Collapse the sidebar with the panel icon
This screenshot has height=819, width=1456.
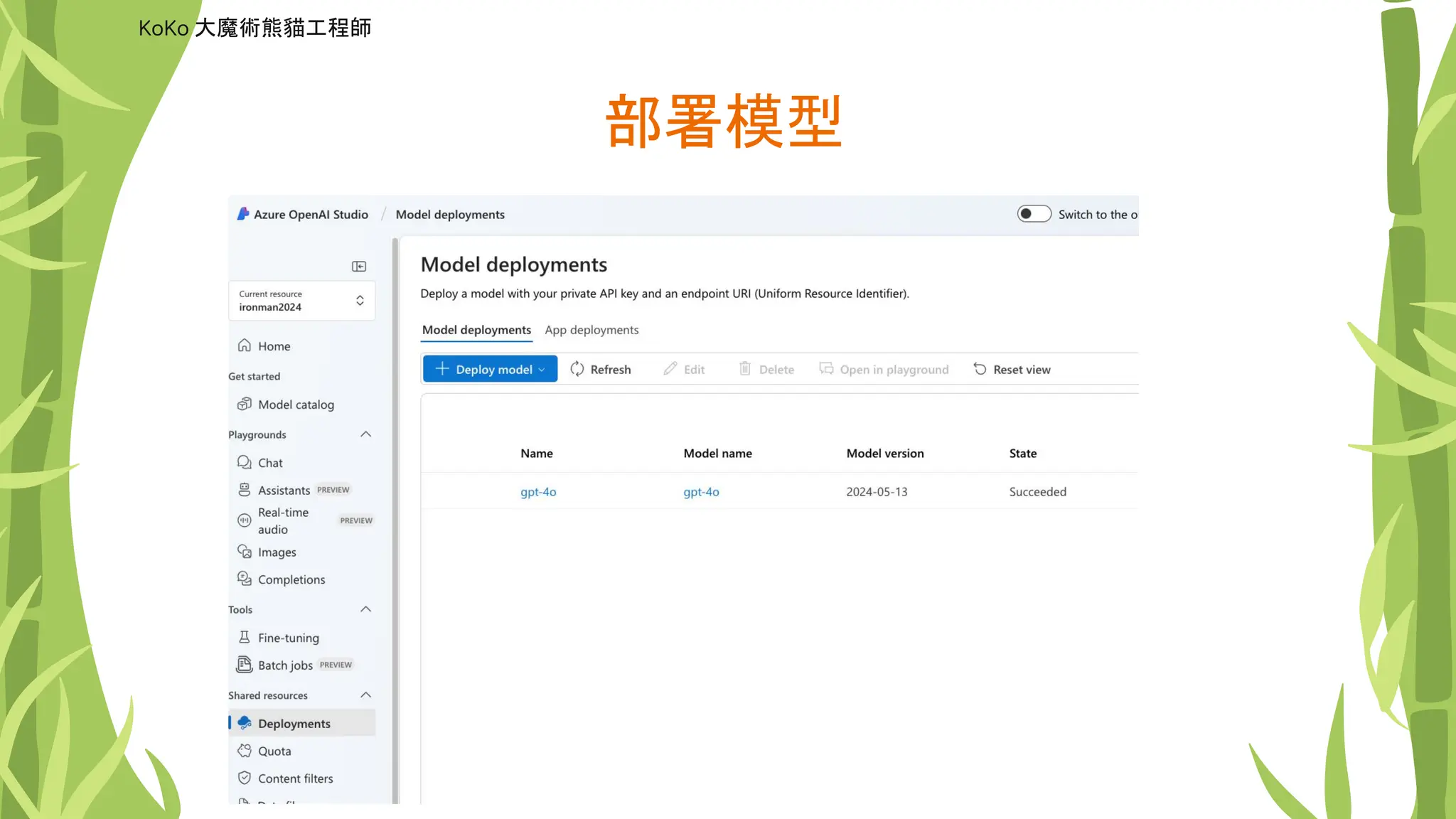click(359, 266)
